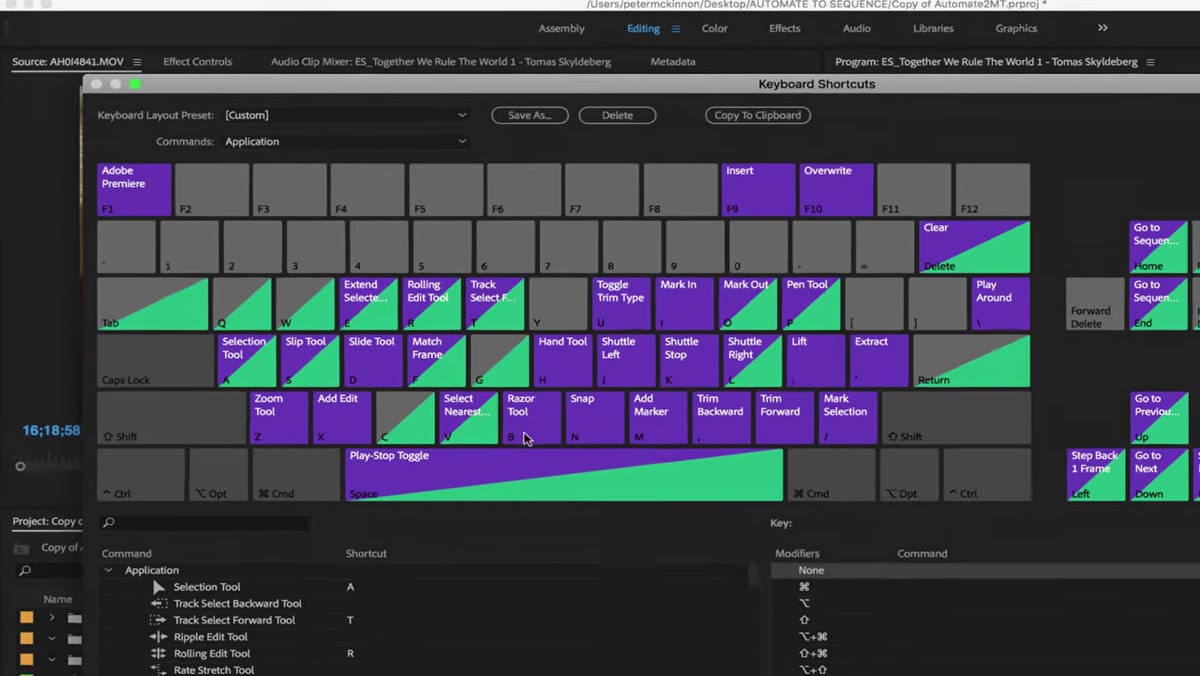Switch to the Effects workspace
Image resolution: width=1200 pixels, height=676 pixels.
784,29
